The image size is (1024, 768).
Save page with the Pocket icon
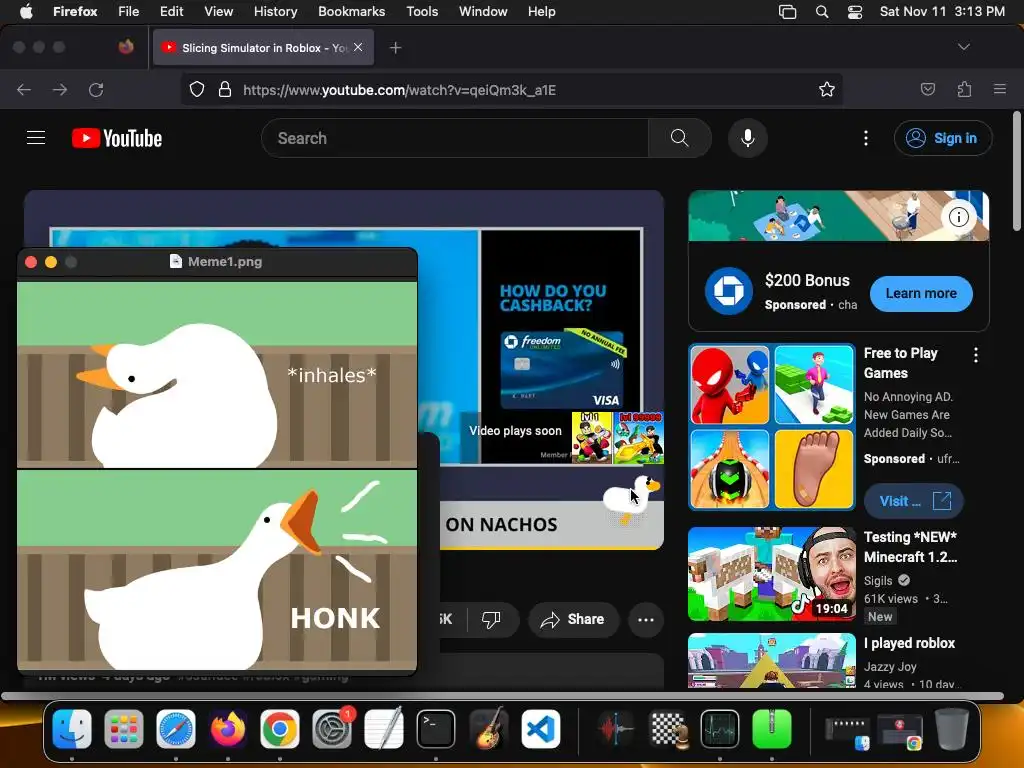pos(927,89)
